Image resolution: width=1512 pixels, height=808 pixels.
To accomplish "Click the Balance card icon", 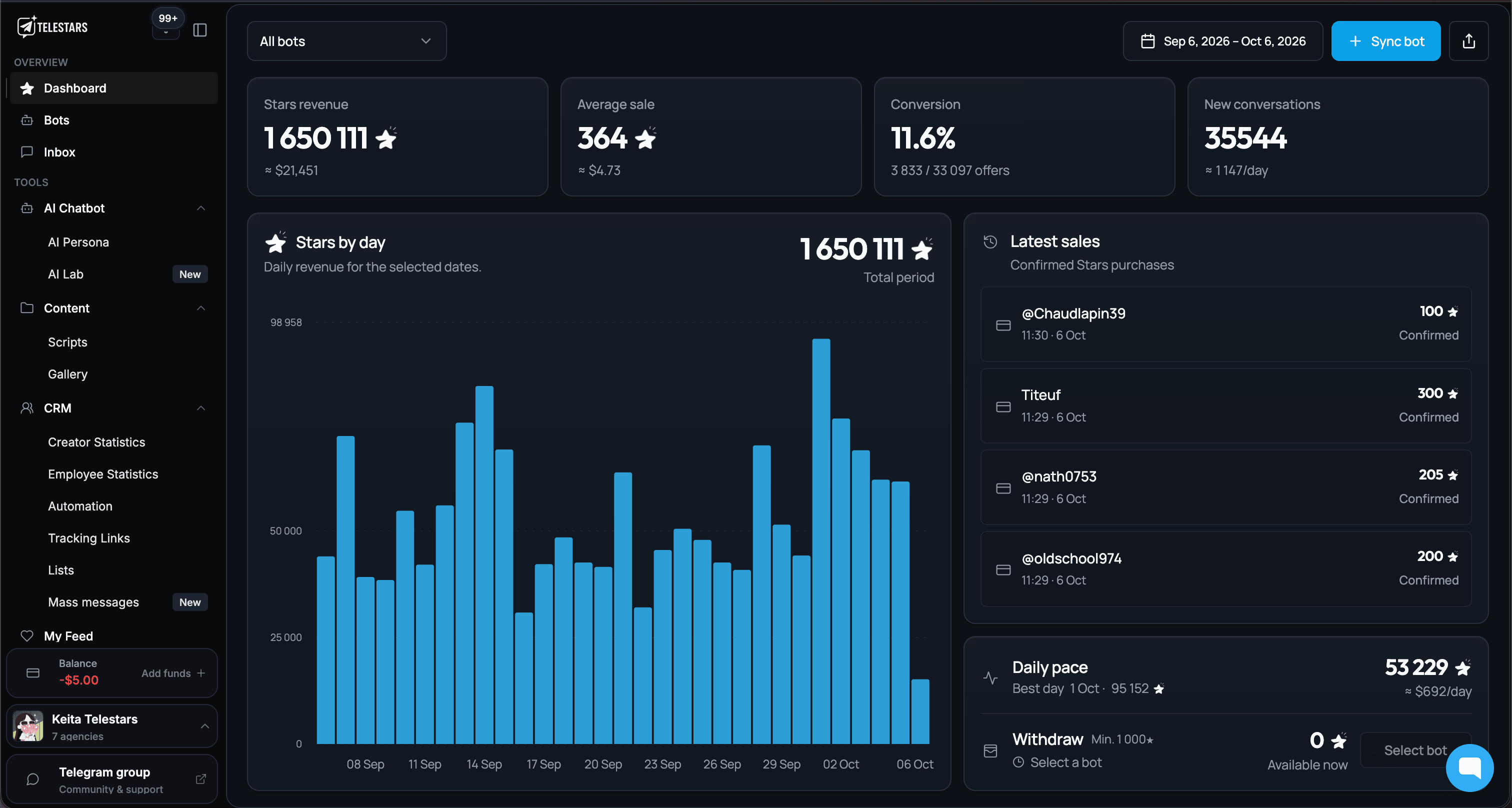I will (33, 673).
